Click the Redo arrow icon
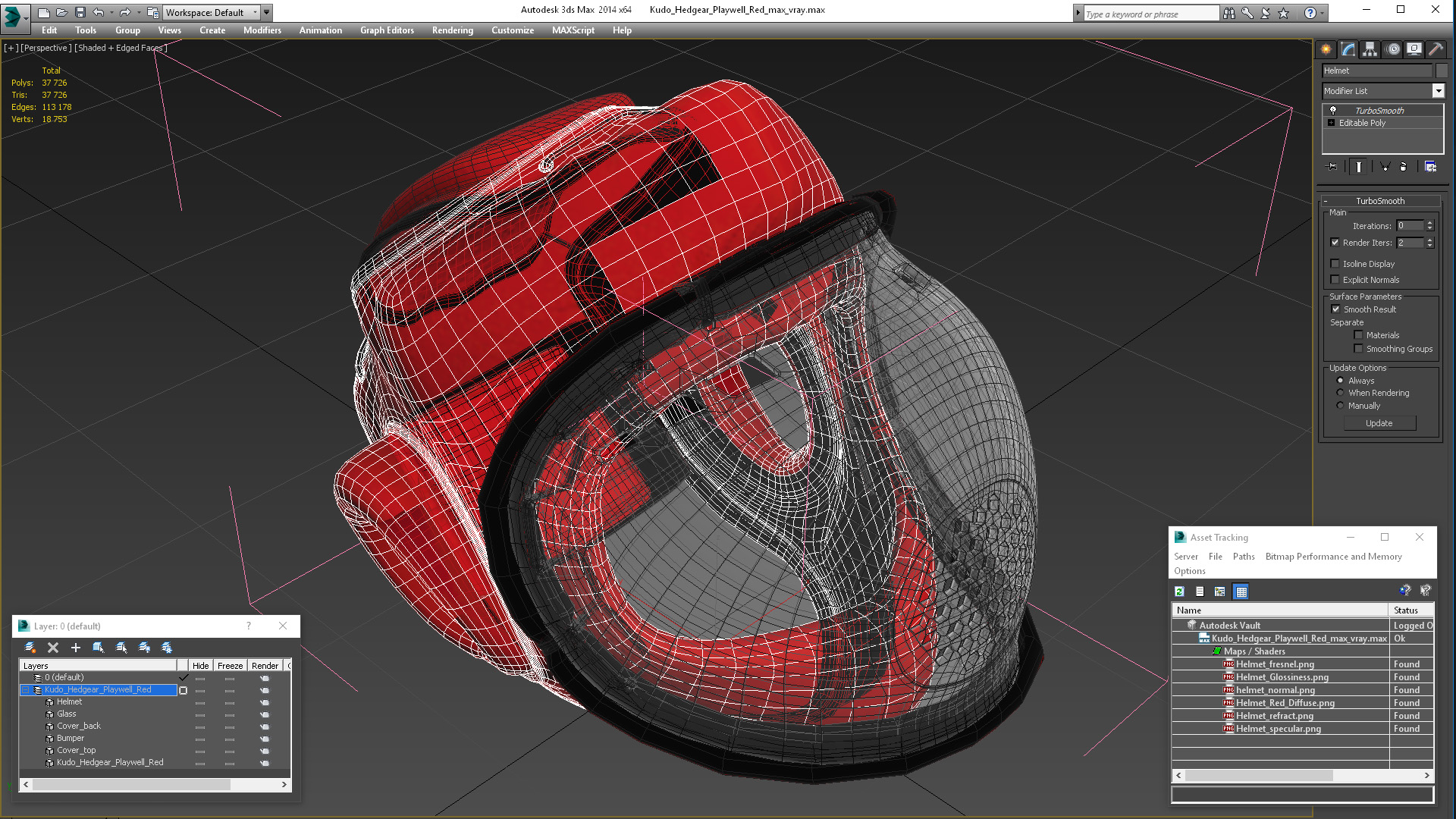The width and height of the screenshot is (1456, 819). [125, 12]
